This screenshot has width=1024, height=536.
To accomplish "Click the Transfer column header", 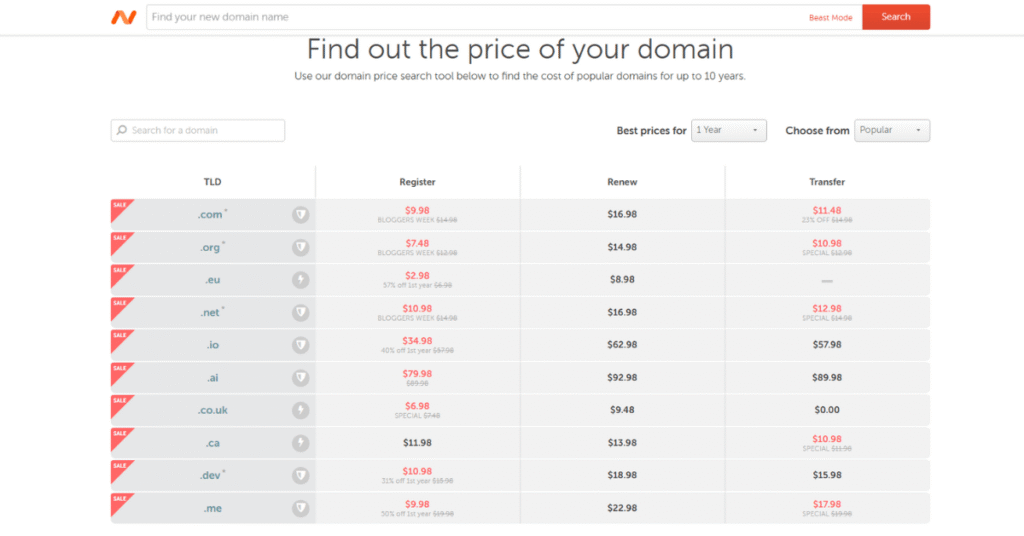I will pyautogui.click(x=827, y=182).
